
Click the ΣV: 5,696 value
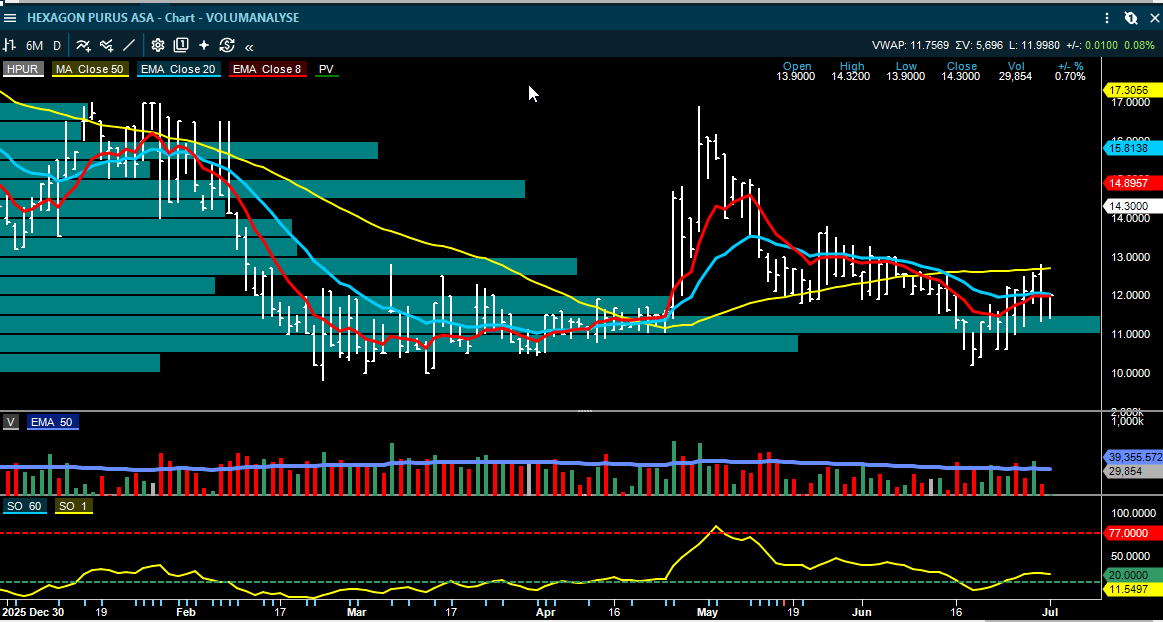pos(979,45)
